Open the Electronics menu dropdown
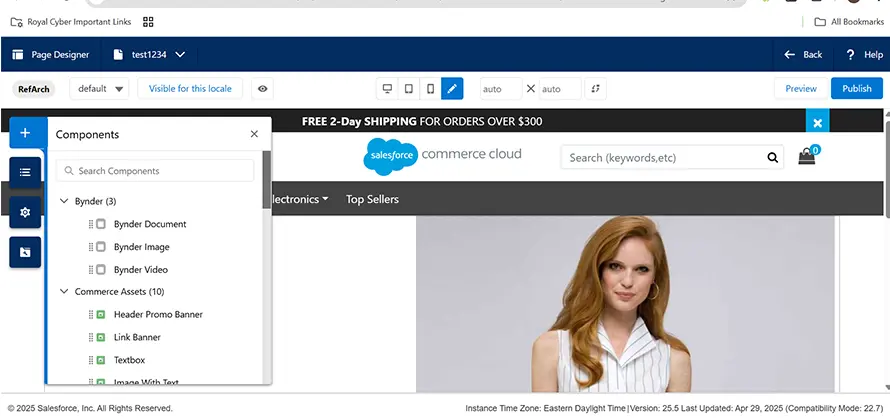890x420 pixels. tap(300, 199)
